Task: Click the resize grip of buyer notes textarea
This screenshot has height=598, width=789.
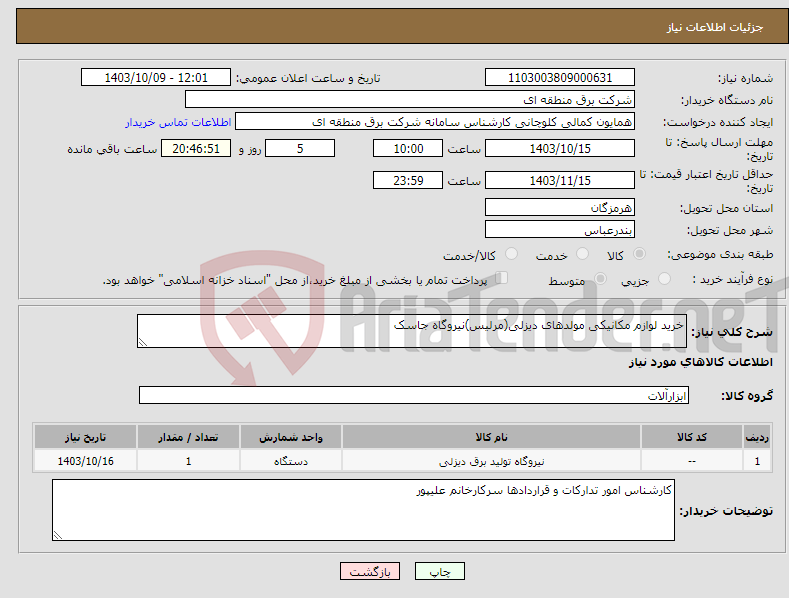Action: (x=58, y=535)
